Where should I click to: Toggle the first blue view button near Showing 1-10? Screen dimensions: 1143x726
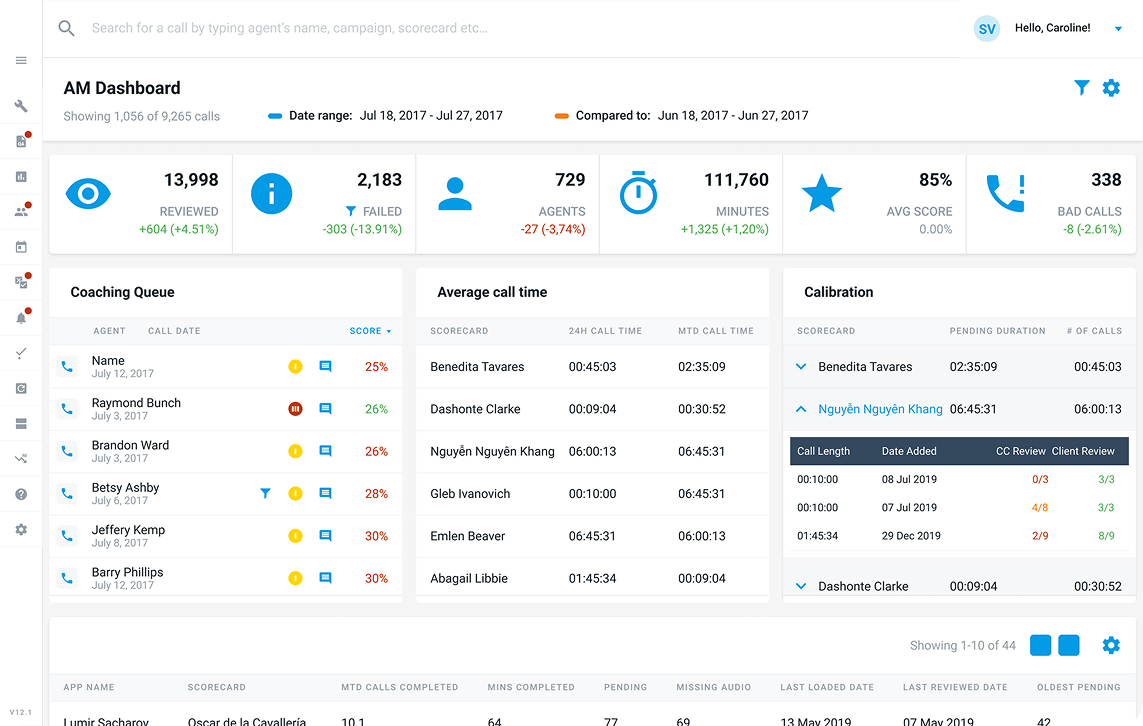point(1040,645)
